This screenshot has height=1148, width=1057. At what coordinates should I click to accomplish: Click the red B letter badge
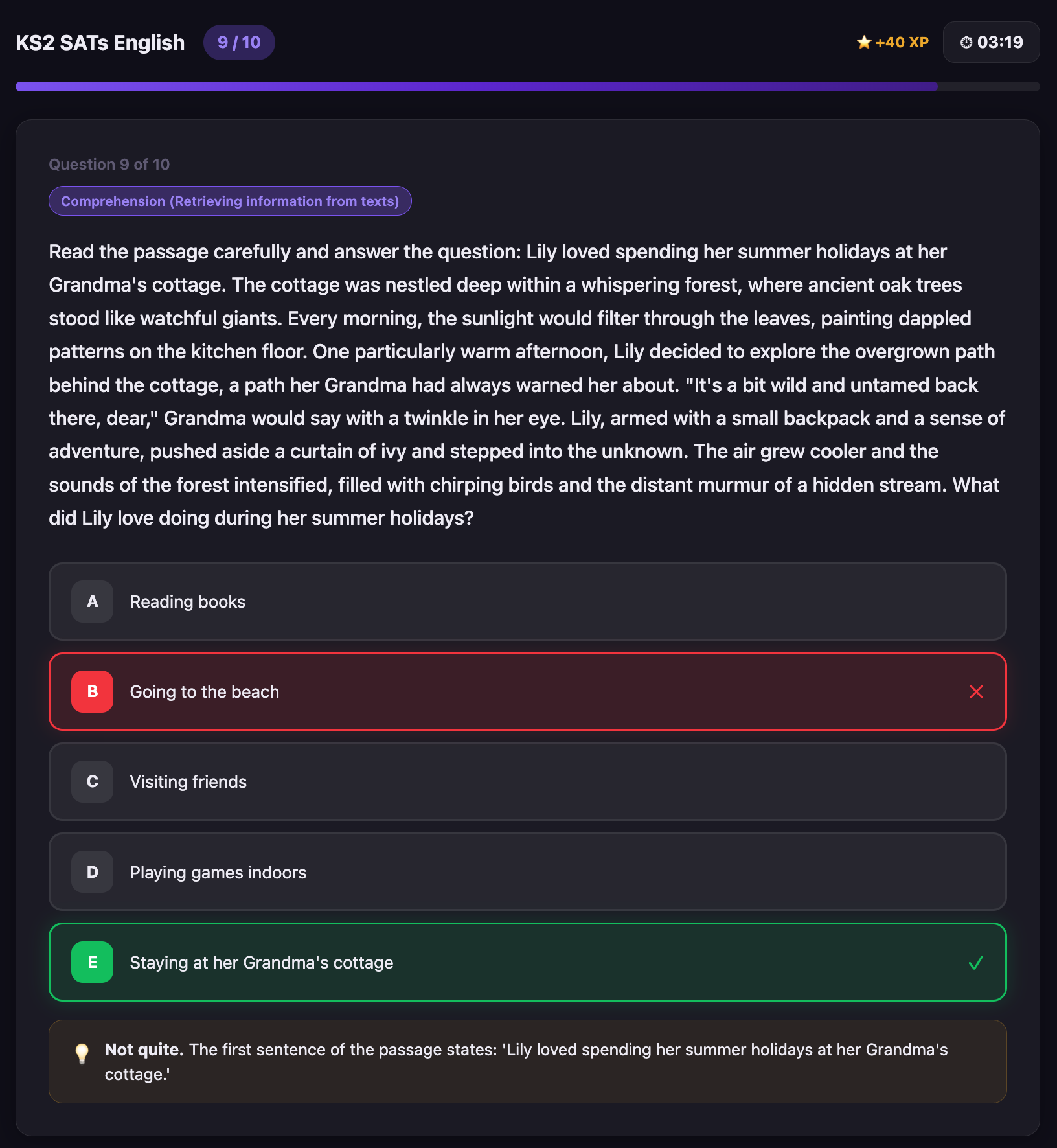click(x=92, y=692)
